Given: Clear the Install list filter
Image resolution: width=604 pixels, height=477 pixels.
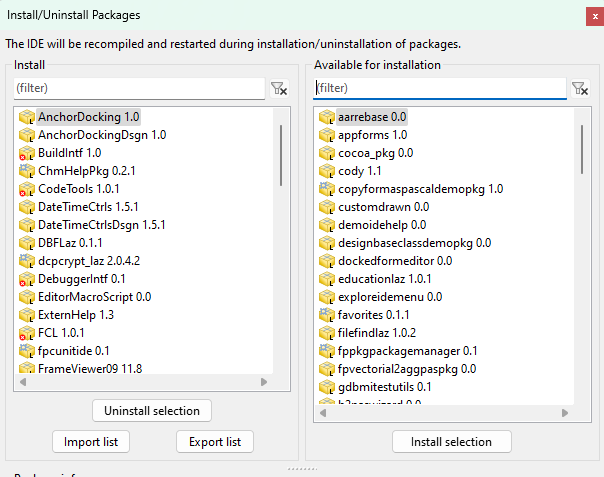Looking at the screenshot, I should click(279, 89).
